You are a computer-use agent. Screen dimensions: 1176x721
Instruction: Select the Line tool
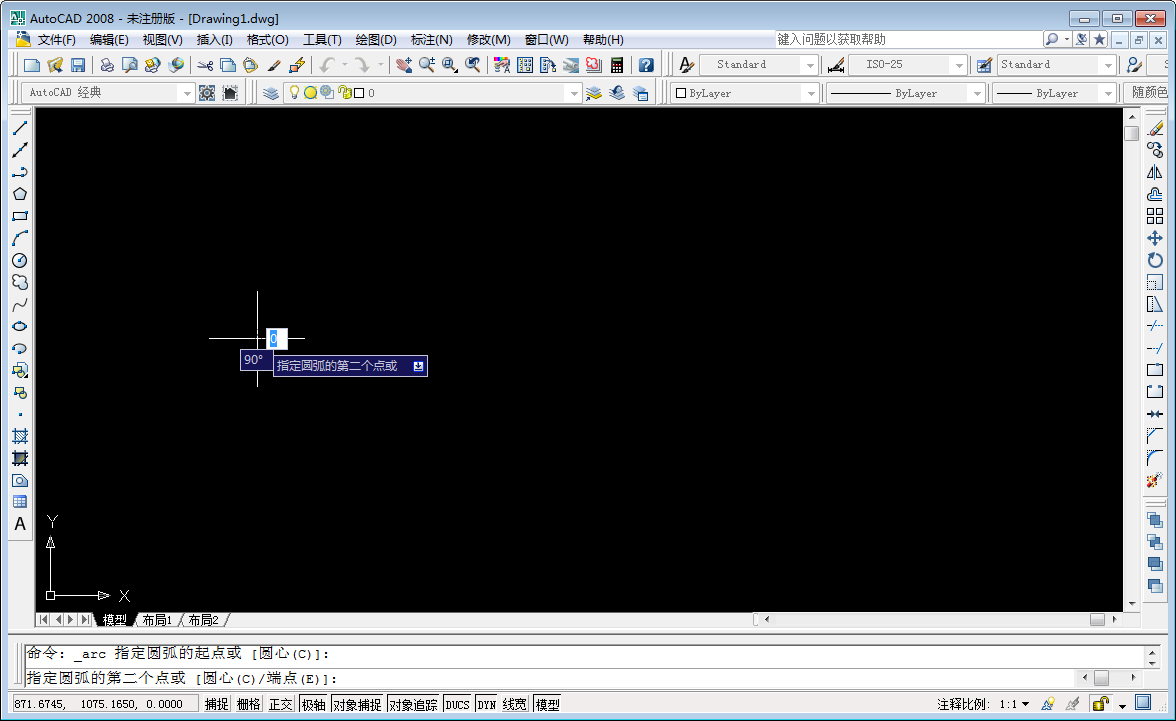coord(20,128)
